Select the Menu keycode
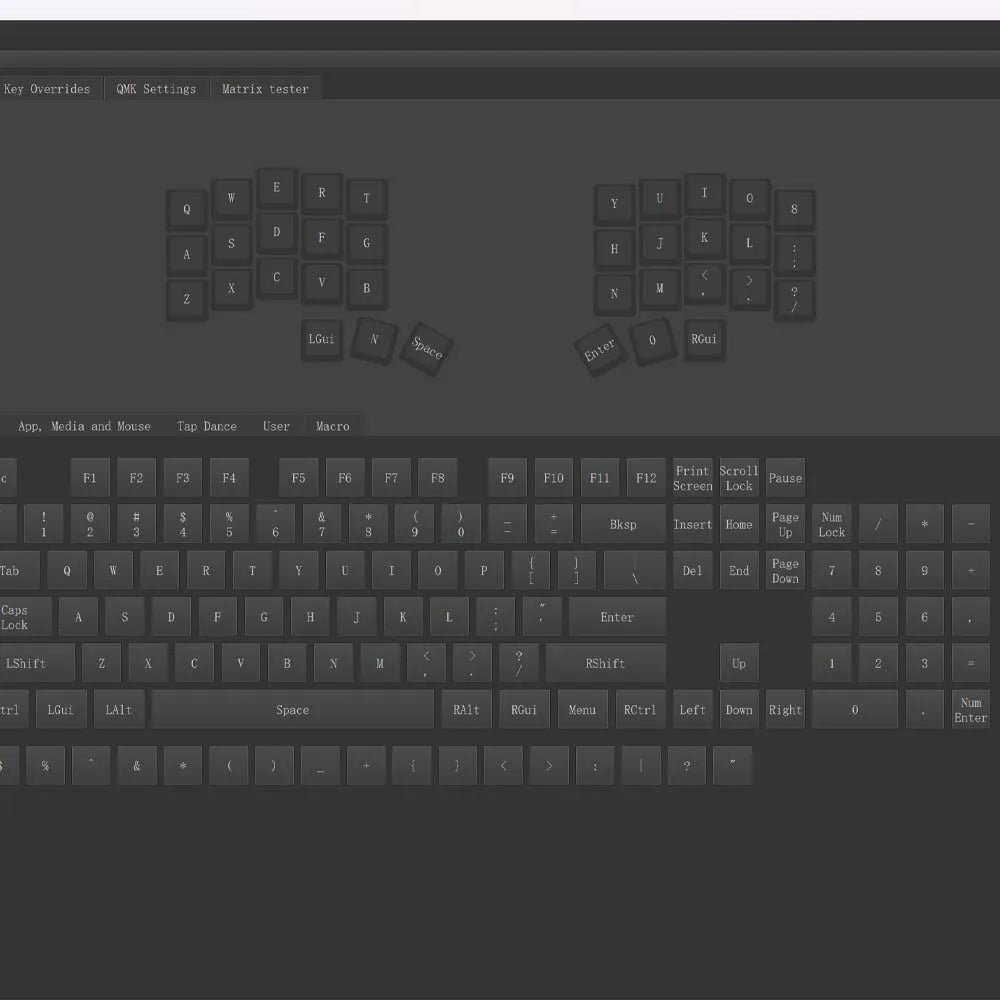 [x=582, y=710]
